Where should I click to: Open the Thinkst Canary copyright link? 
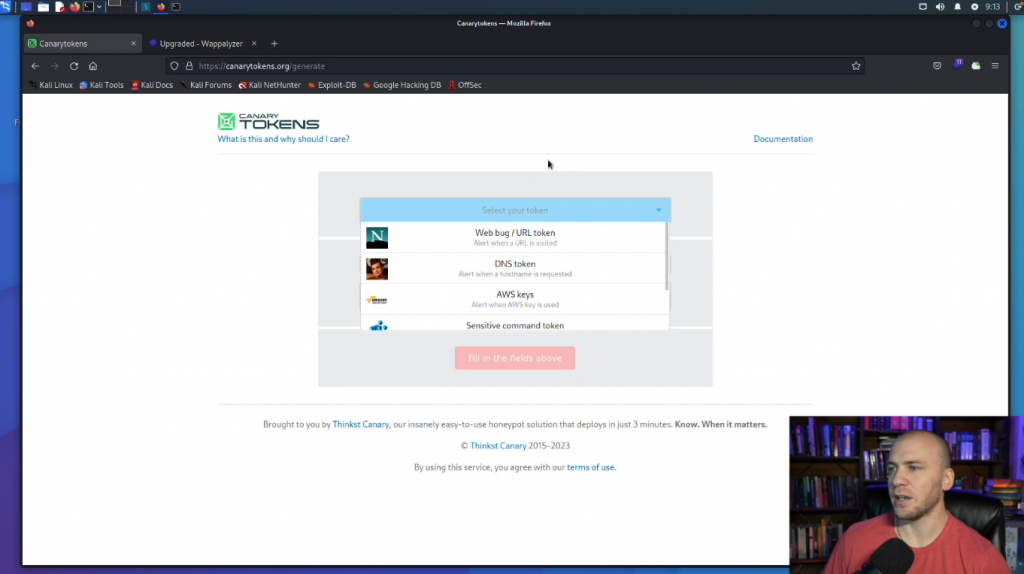pos(498,445)
